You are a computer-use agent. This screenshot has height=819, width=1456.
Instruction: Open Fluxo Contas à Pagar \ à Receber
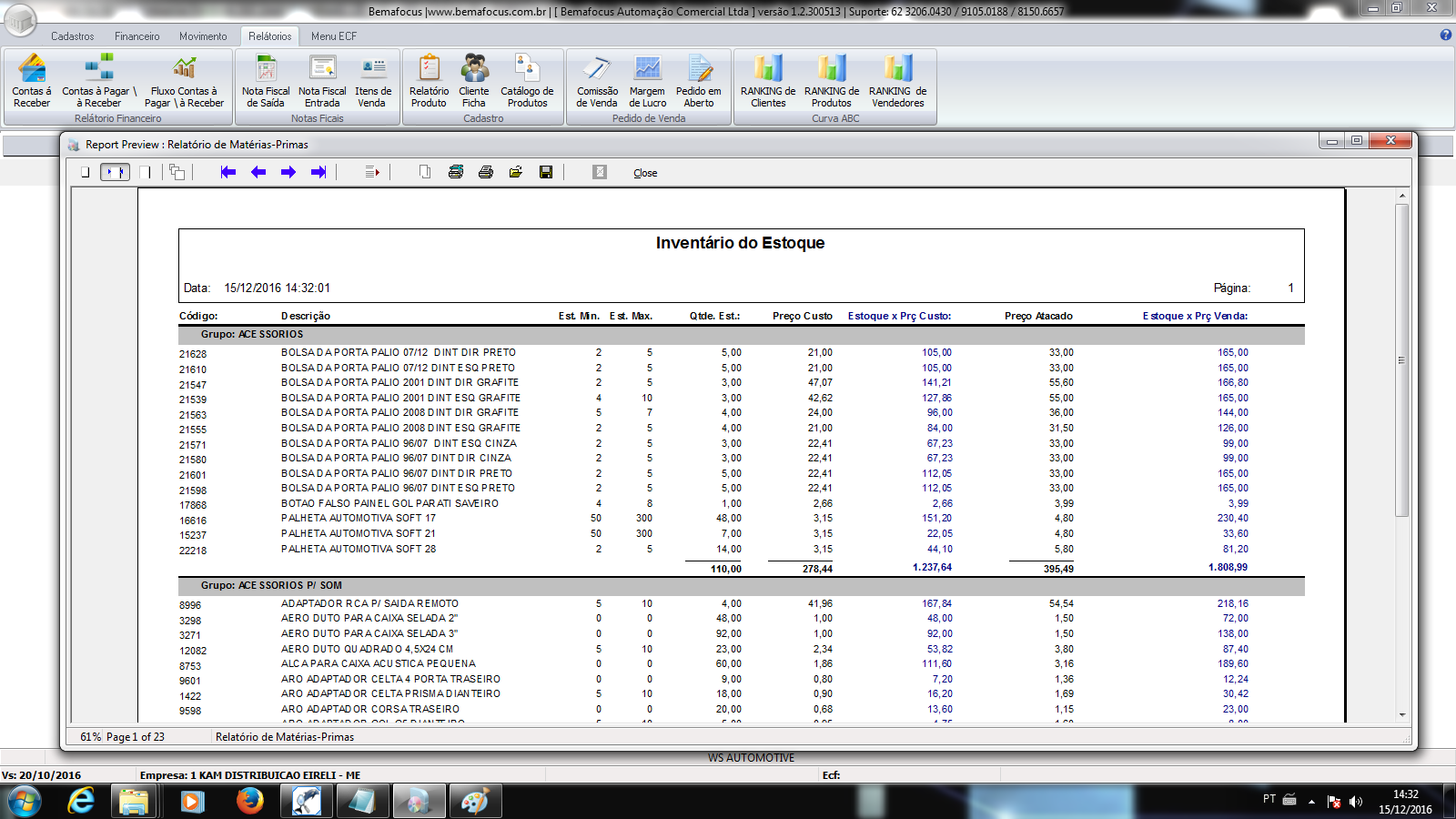click(x=184, y=81)
